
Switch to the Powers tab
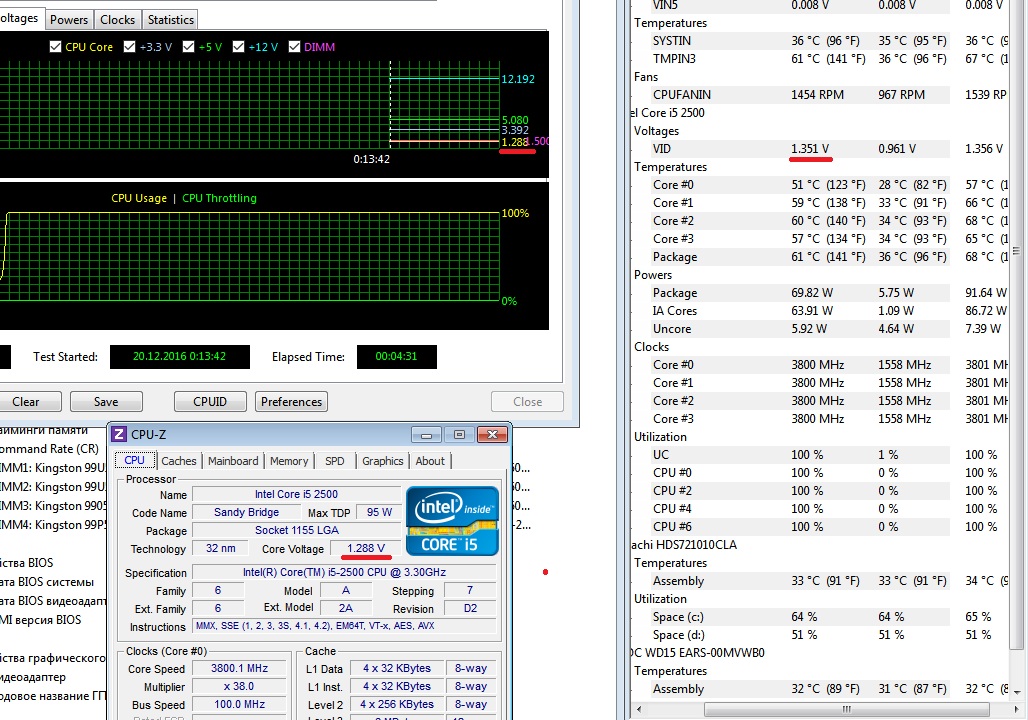pyautogui.click(x=69, y=20)
